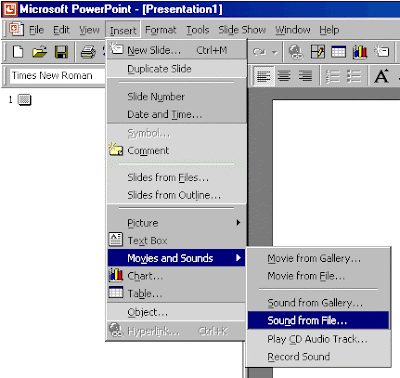400x378 pixels.
Task: Select Movie from Gallery option
Action: [319, 258]
